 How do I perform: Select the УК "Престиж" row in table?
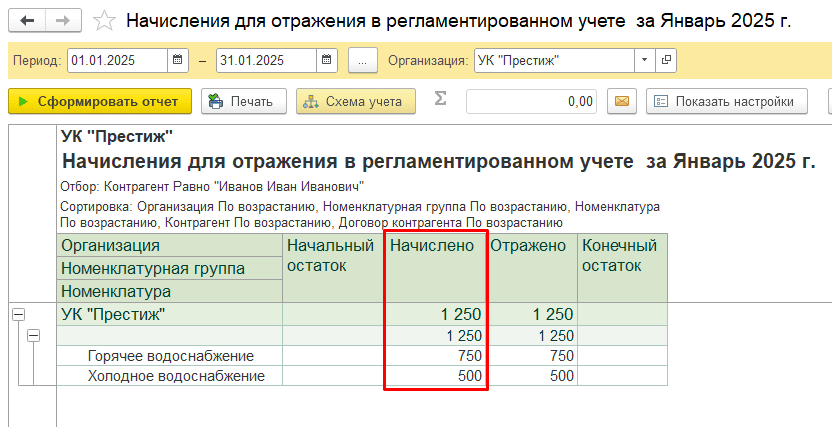tap(362, 314)
